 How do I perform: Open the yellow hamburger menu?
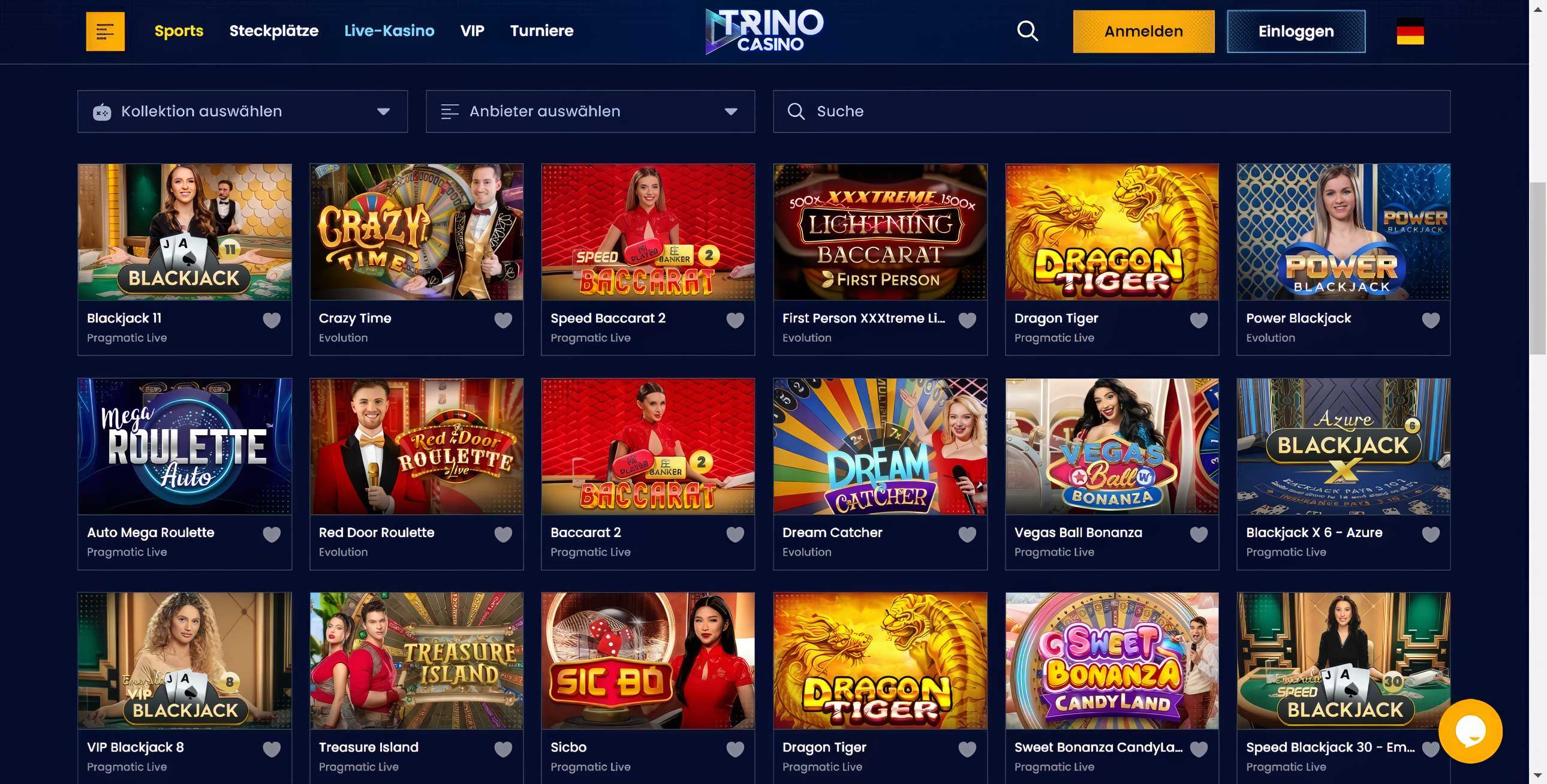coord(105,31)
